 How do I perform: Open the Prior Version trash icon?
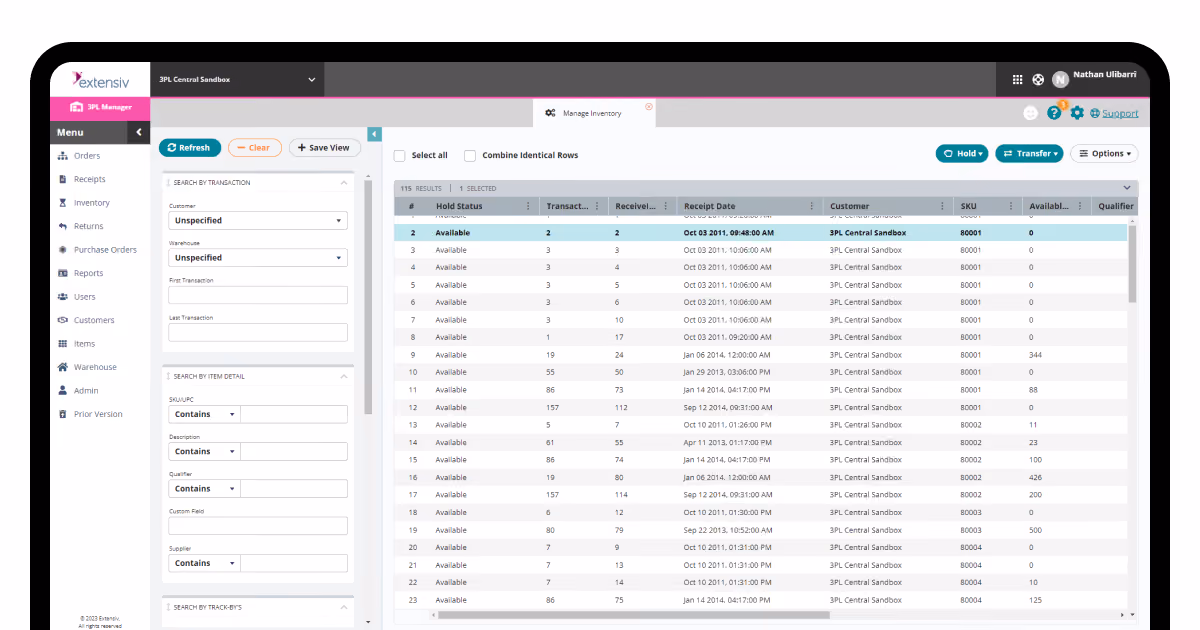[x=63, y=414]
